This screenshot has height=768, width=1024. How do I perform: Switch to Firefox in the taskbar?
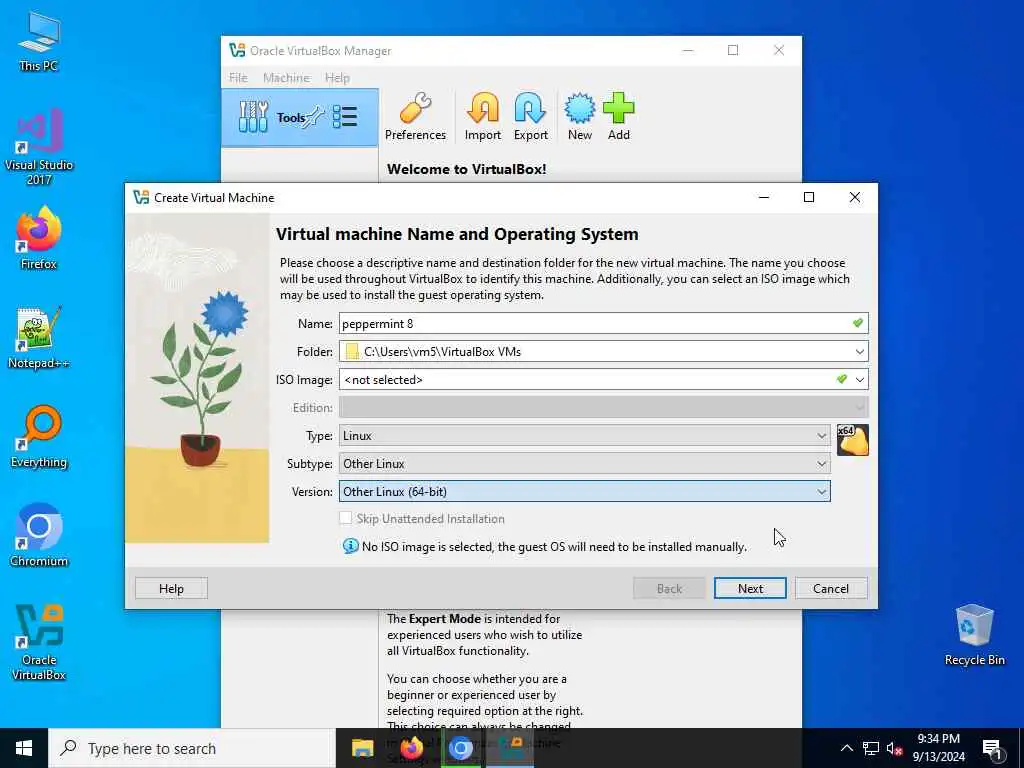pyautogui.click(x=411, y=748)
